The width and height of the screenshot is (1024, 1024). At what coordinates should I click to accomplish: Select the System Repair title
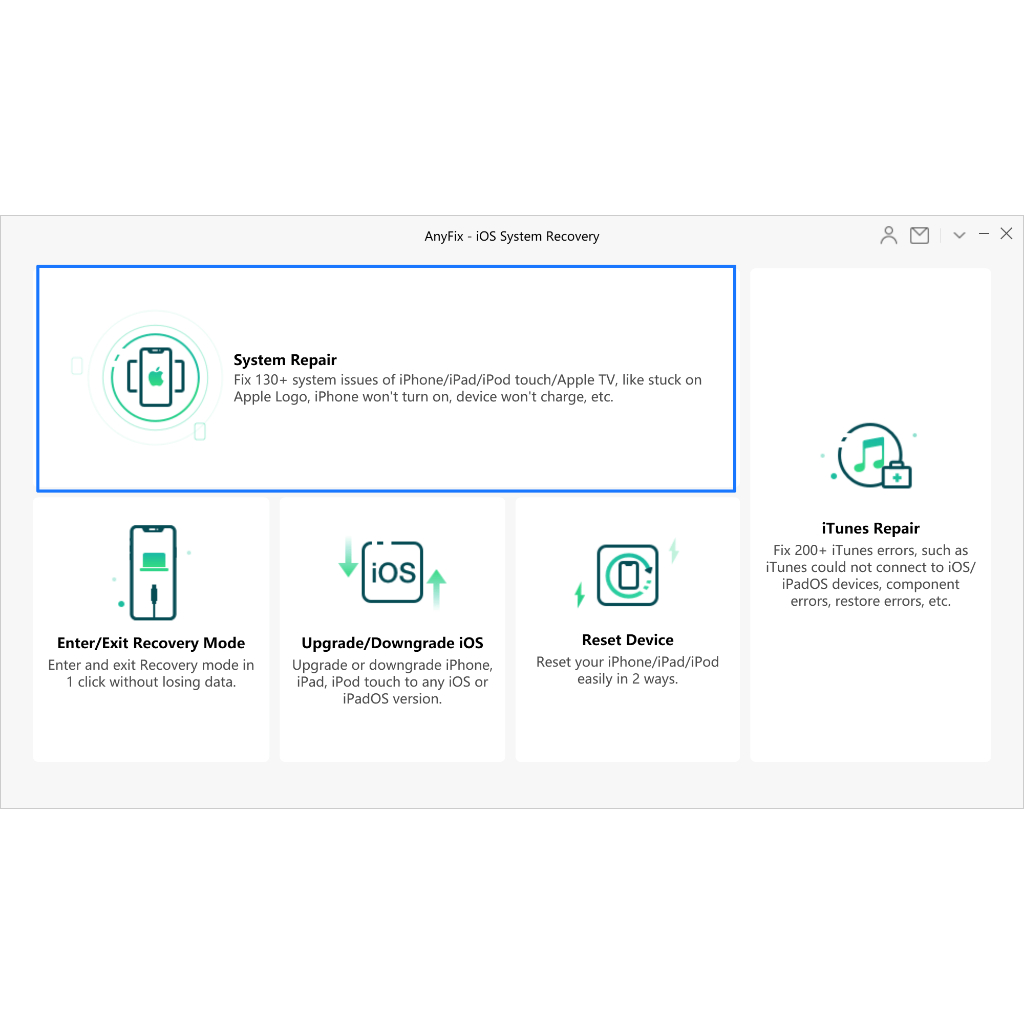click(x=285, y=360)
